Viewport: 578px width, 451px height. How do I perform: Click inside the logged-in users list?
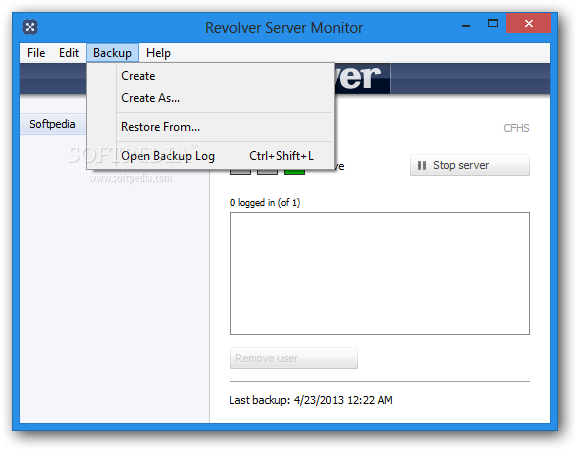[x=380, y=274]
